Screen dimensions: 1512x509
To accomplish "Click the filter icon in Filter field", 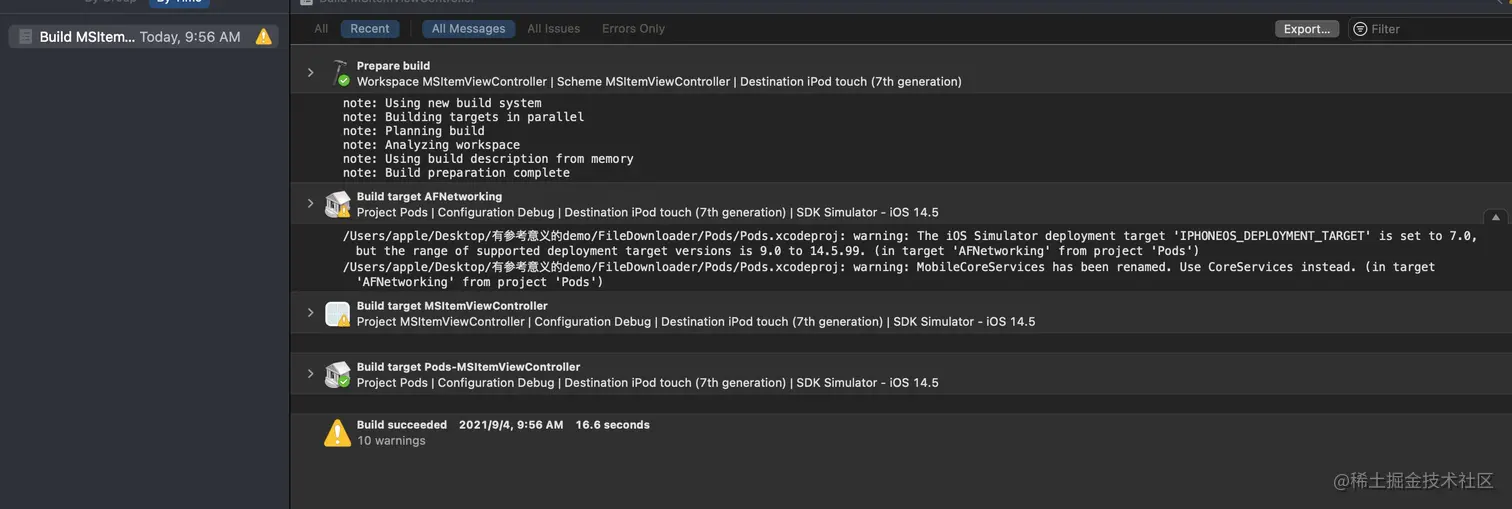I will tap(1360, 29).
